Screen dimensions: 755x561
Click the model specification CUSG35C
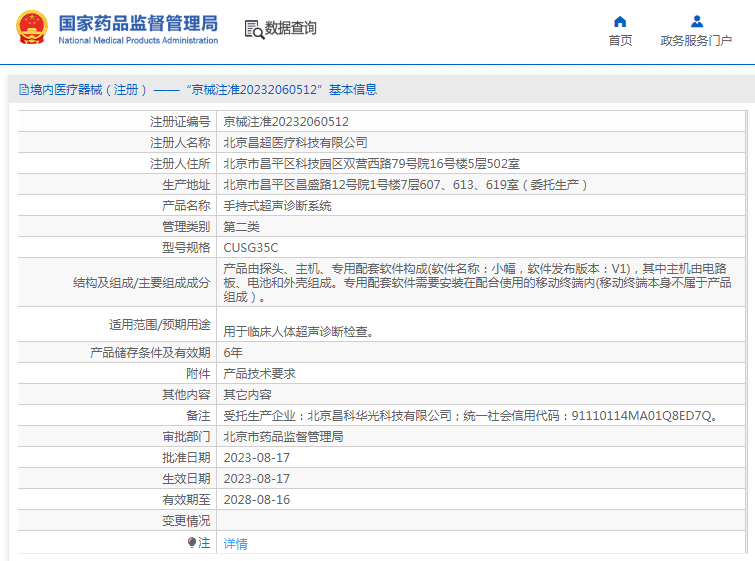(250, 247)
